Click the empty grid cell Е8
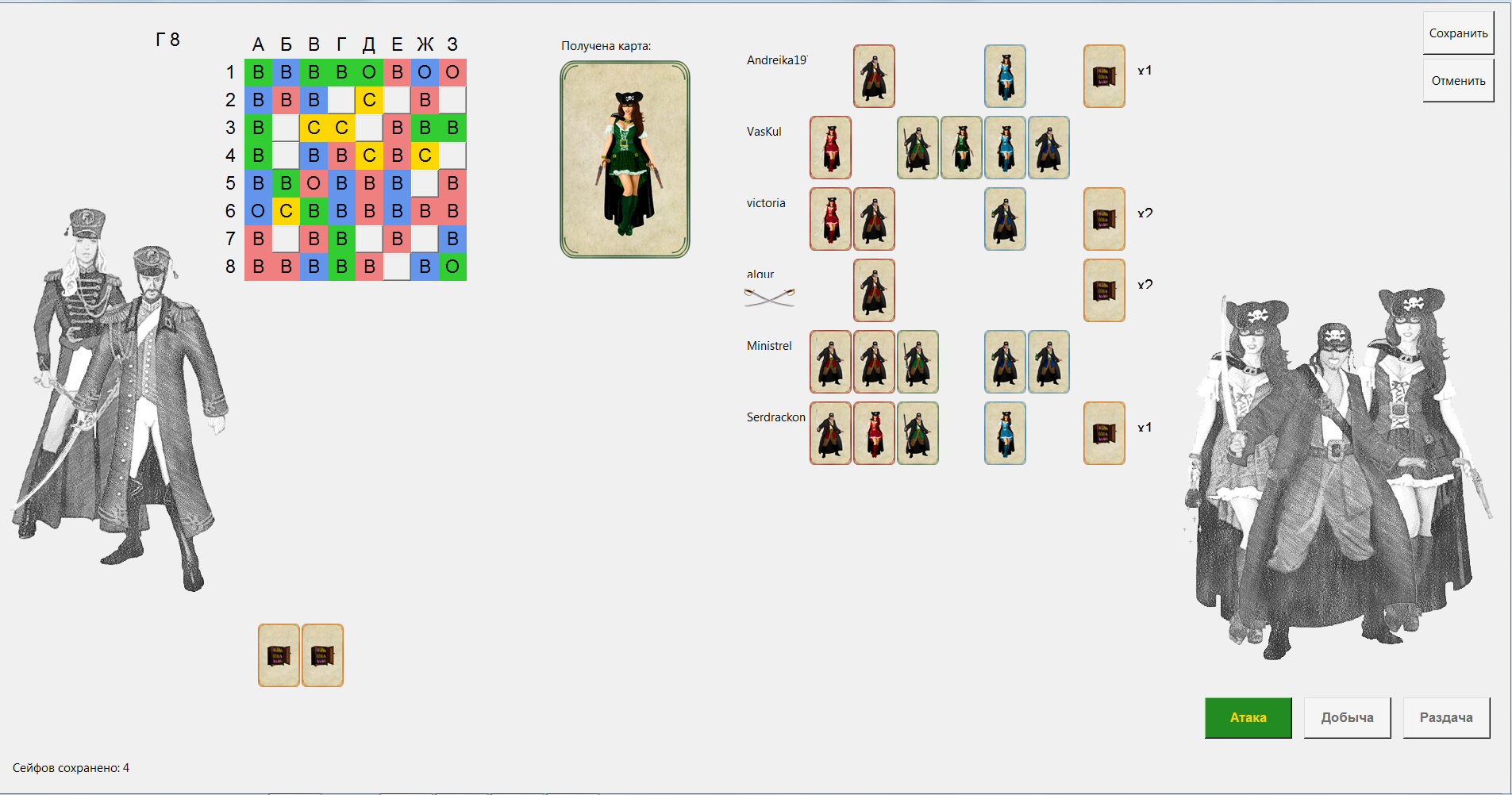1512x795 pixels. 397,267
